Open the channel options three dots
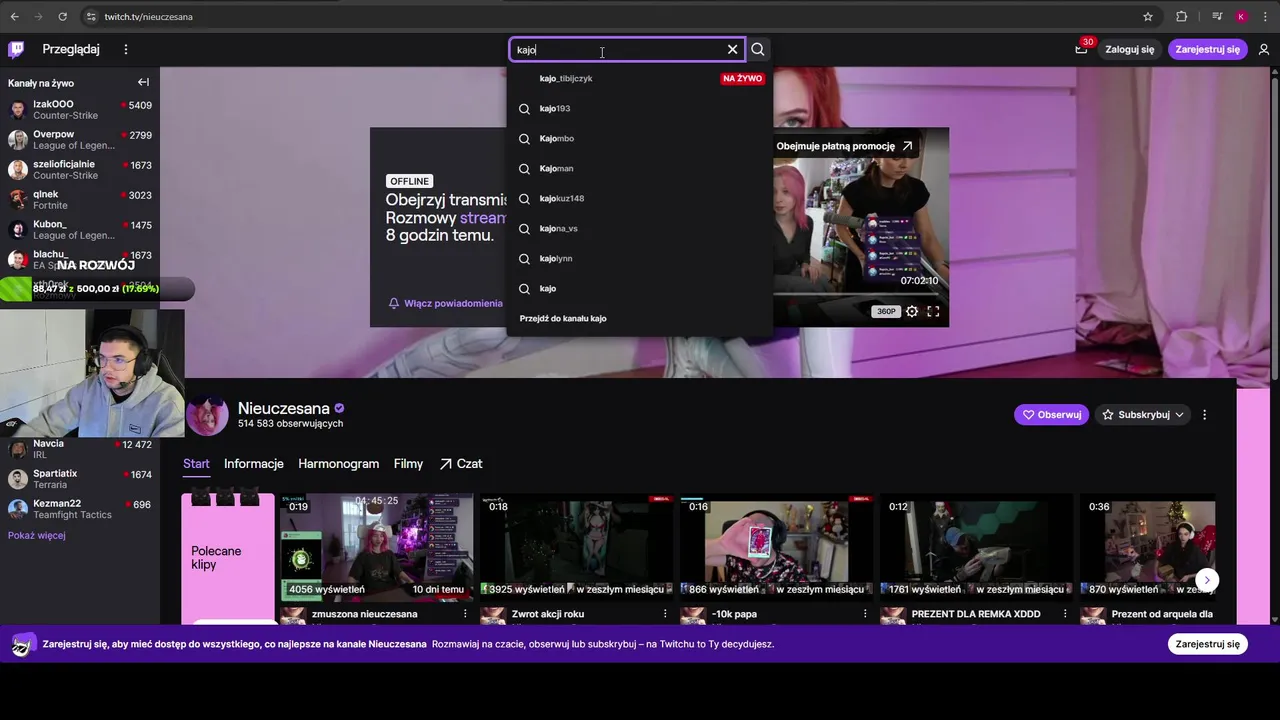The image size is (1280, 720). pyautogui.click(x=1204, y=414)
